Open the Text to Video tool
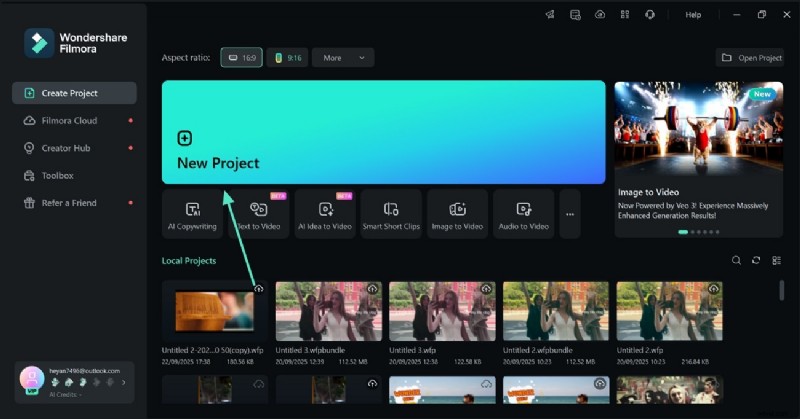Image resolution: width=800 pixels, height=419 pixels. pyautogui.click(x=259, y=214)
